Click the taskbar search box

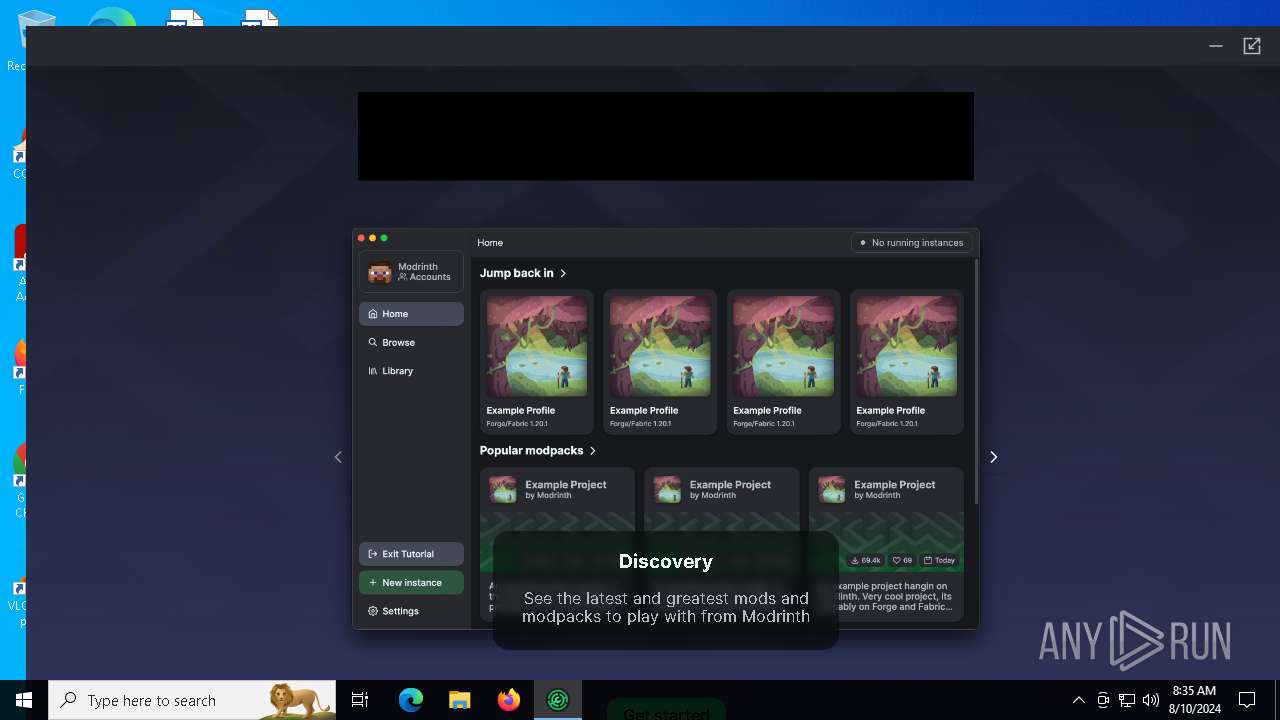click(192, 700)
